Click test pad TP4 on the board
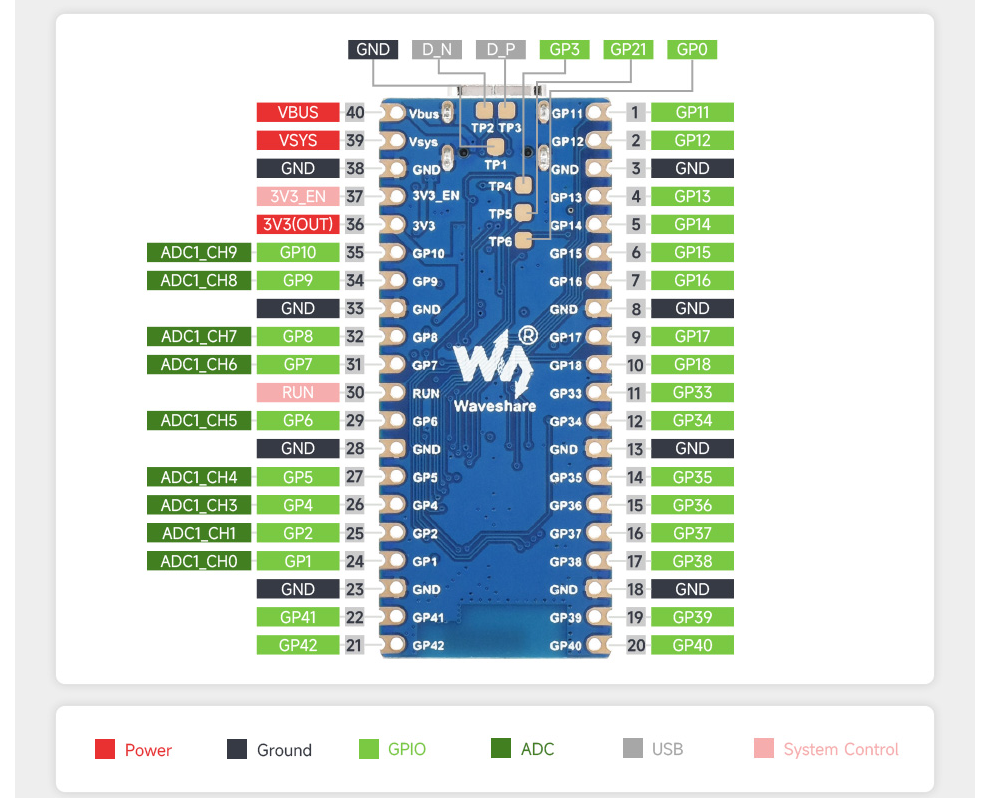 point(523,185)
